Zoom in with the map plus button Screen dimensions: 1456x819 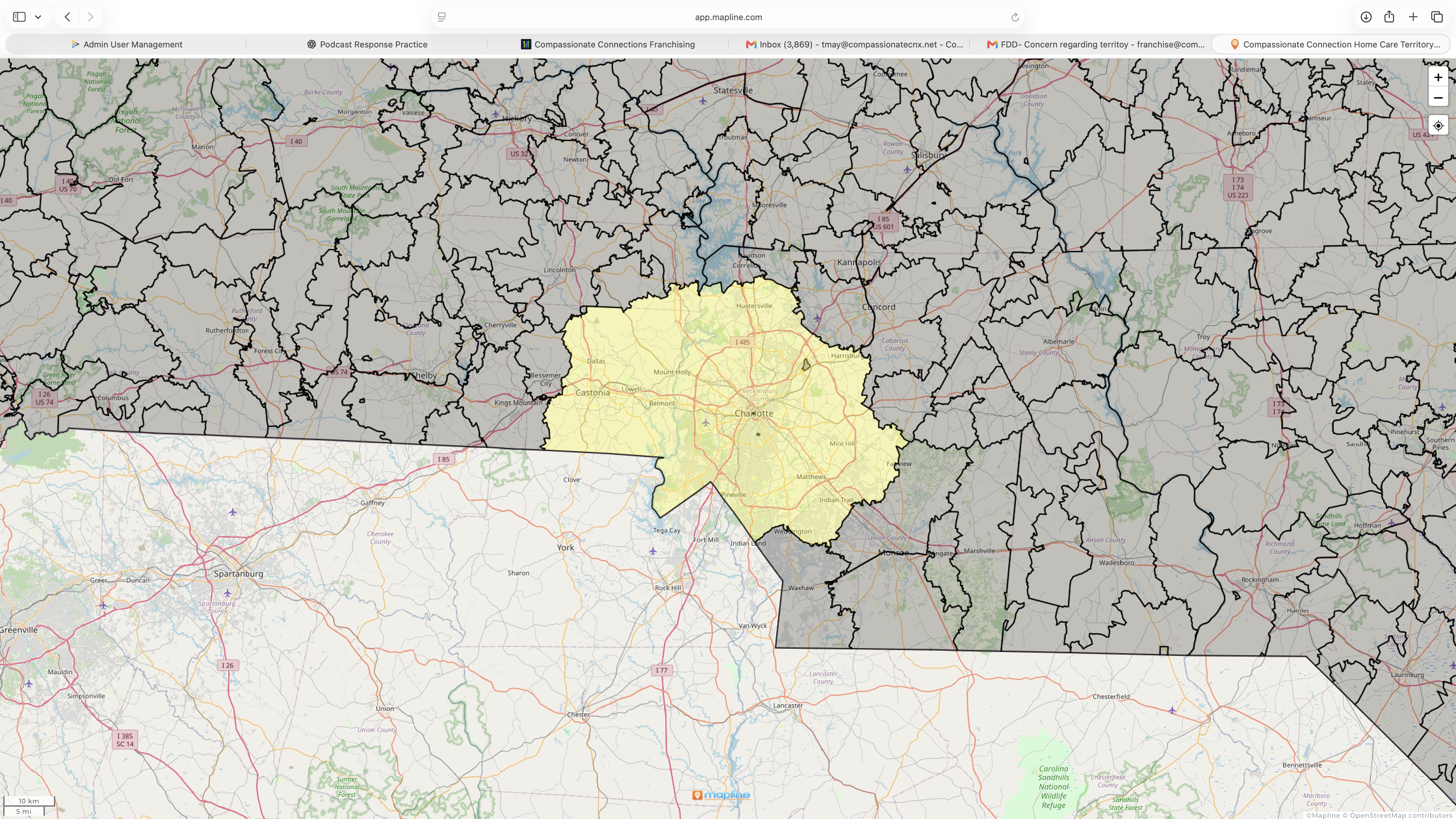point(1438,77)
